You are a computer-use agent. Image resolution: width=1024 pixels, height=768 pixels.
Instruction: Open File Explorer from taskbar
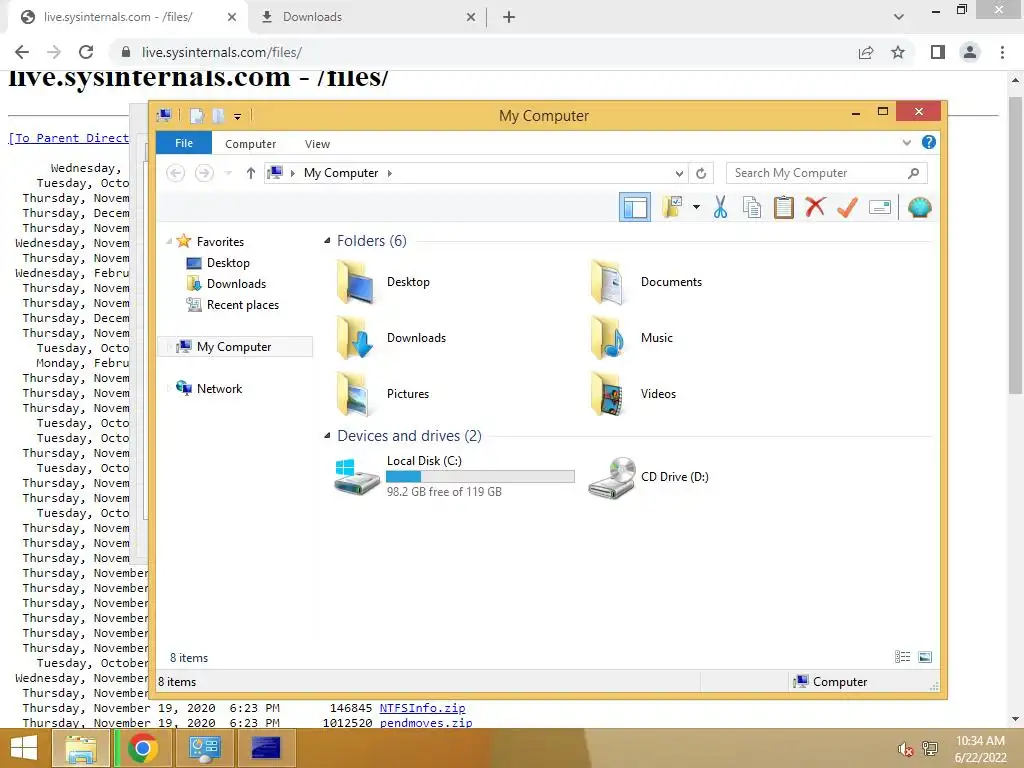(80, 748)
